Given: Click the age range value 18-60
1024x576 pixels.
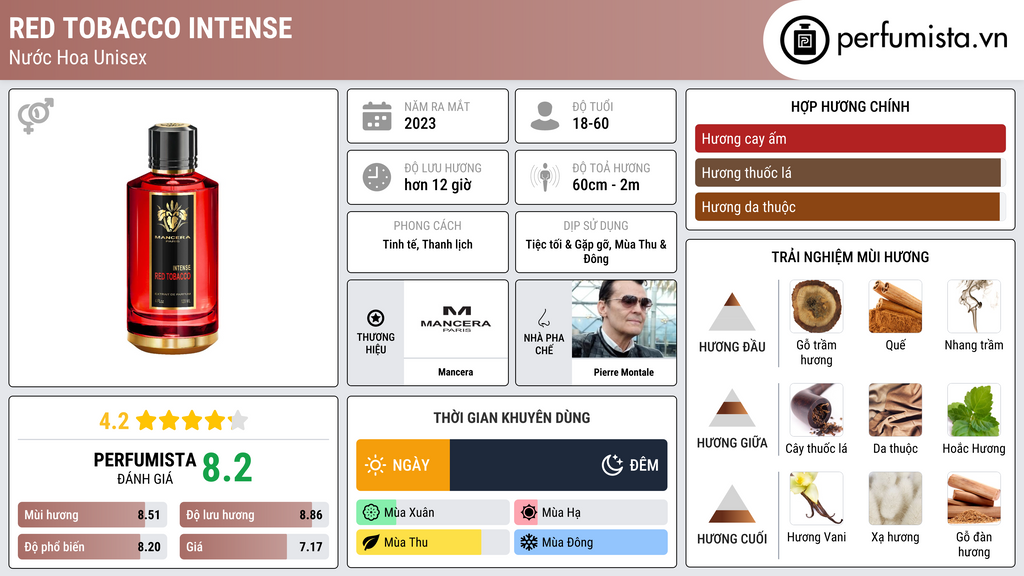Looking at the screenshot, I should coord(590,123).
